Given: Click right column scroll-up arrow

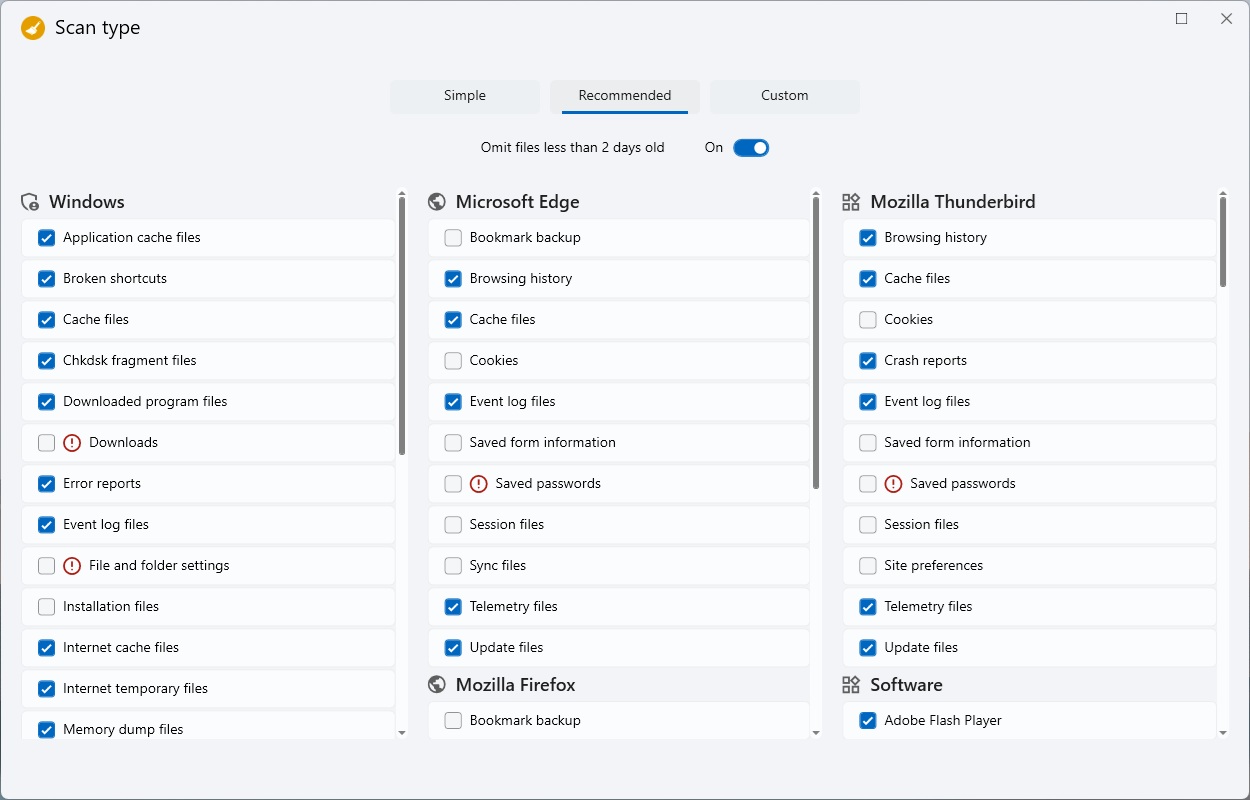Looking at the screenshot, I should [x=1223, y=195].
